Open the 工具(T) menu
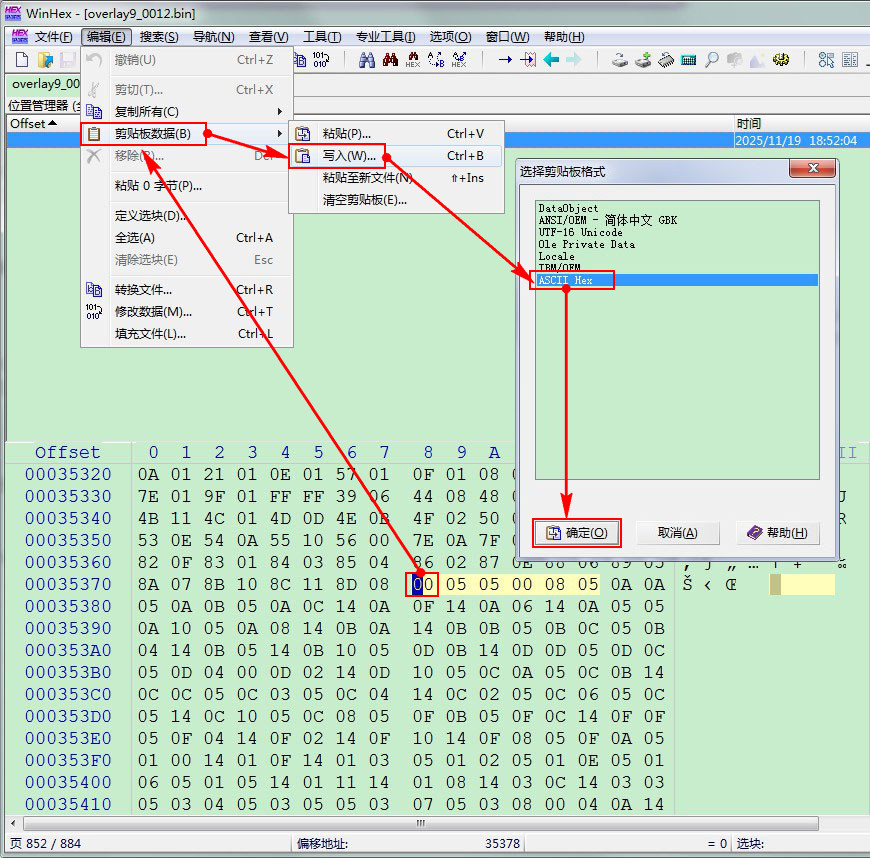This screenshot has width=870, height=858. pyautogui.click(x=322, y=37)
